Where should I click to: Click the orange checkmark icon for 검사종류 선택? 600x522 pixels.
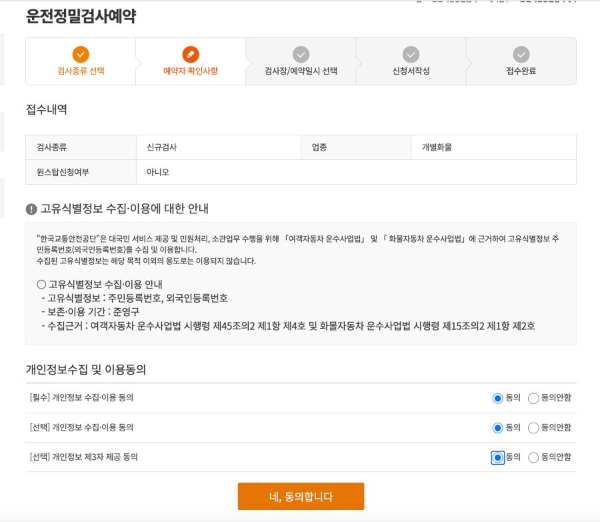tap(81, 54)
